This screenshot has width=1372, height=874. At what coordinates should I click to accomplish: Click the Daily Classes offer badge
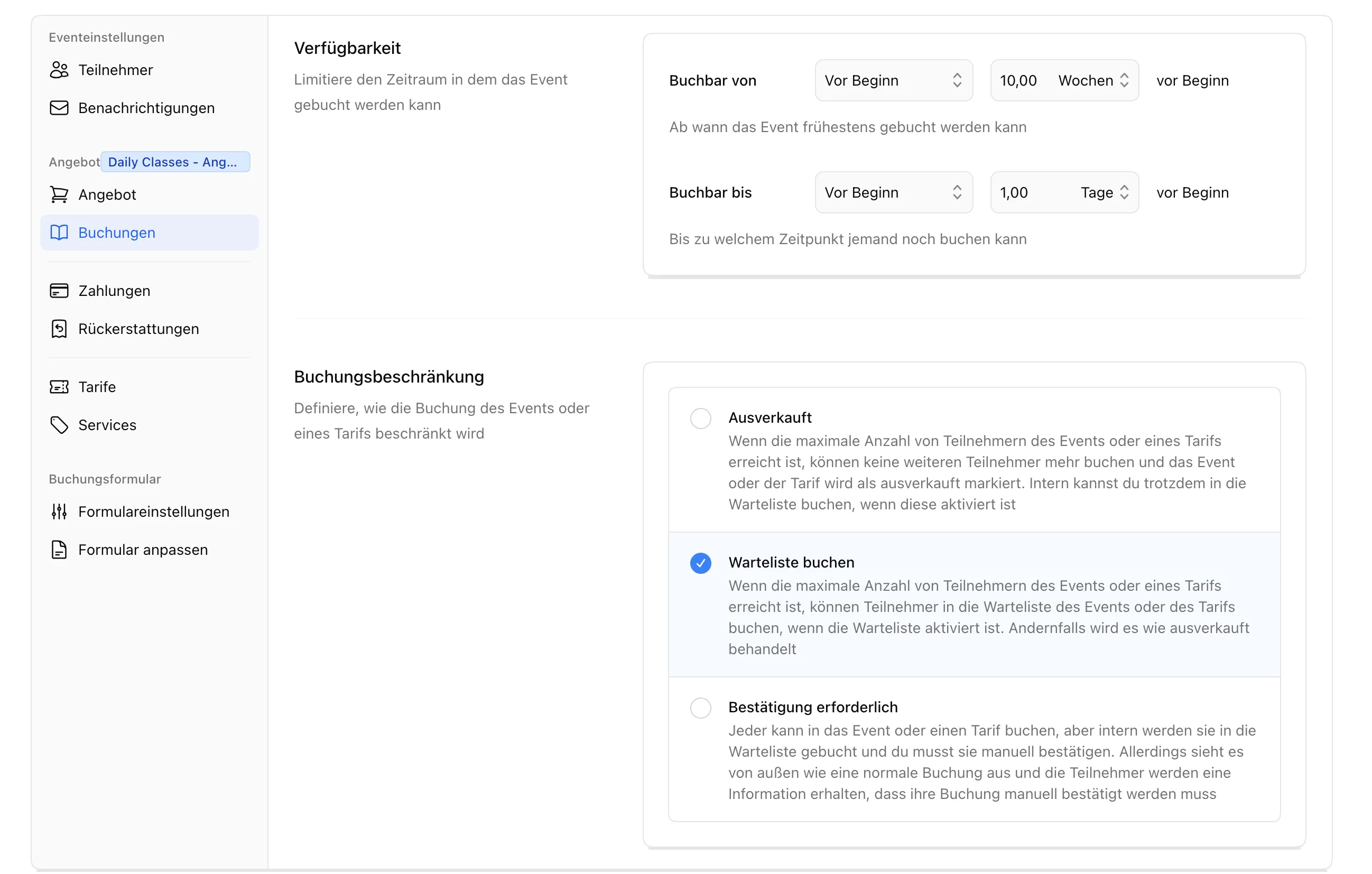point(175,162)
